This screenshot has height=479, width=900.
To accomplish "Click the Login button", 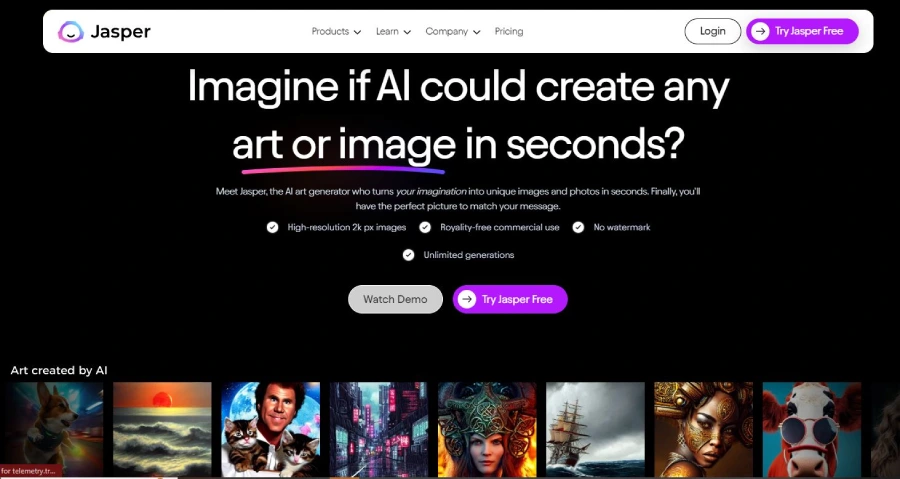I will point(712,32).
